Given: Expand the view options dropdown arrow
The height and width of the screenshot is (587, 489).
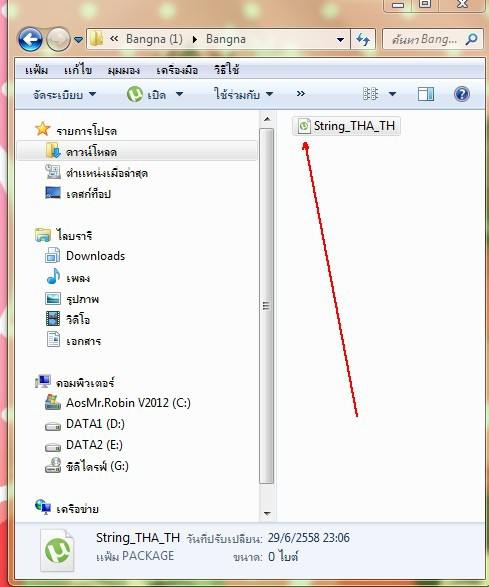Looking at the screenshot, I should (392, 94).
